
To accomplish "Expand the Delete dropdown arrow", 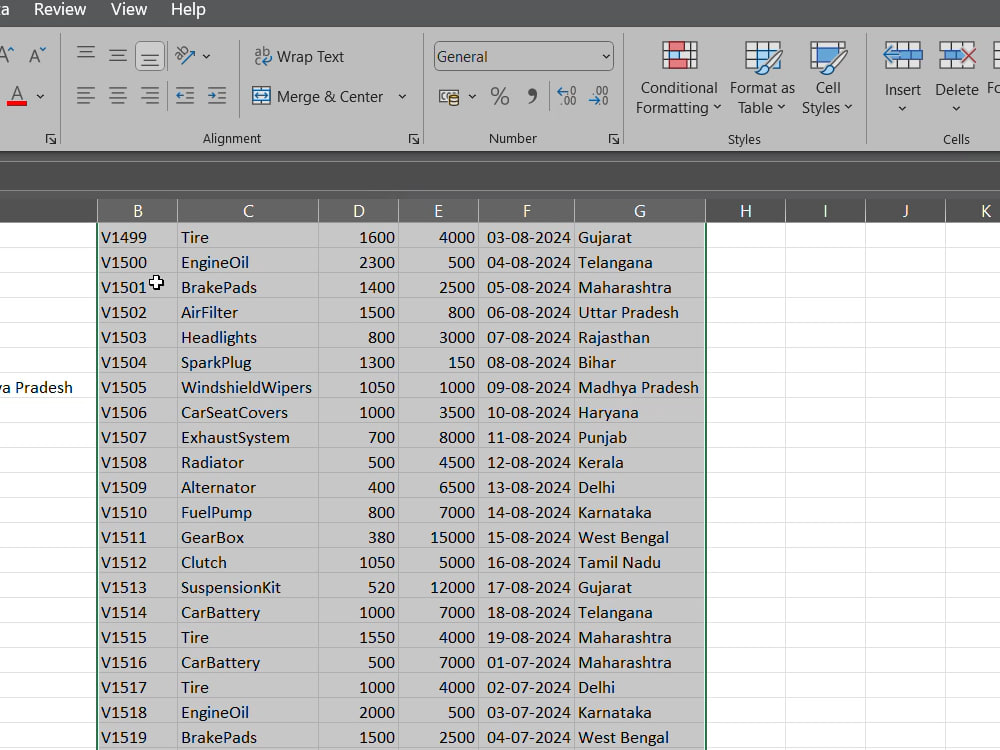I will click(x=956, y=108).
